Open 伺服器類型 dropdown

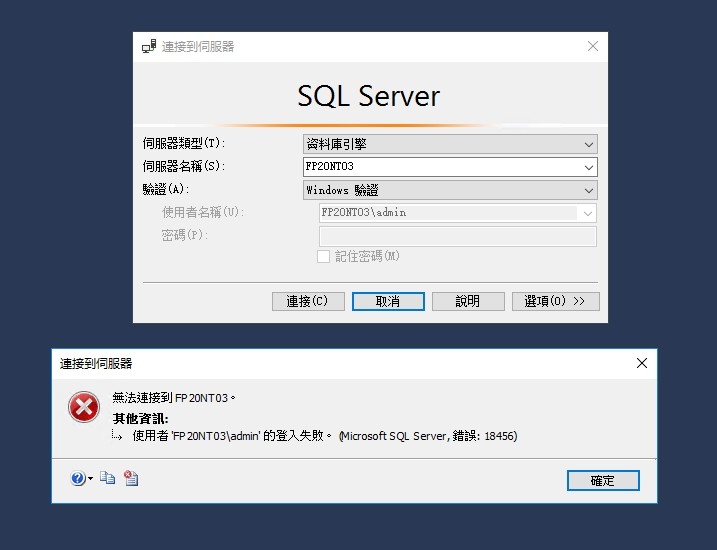coord(450,144)
